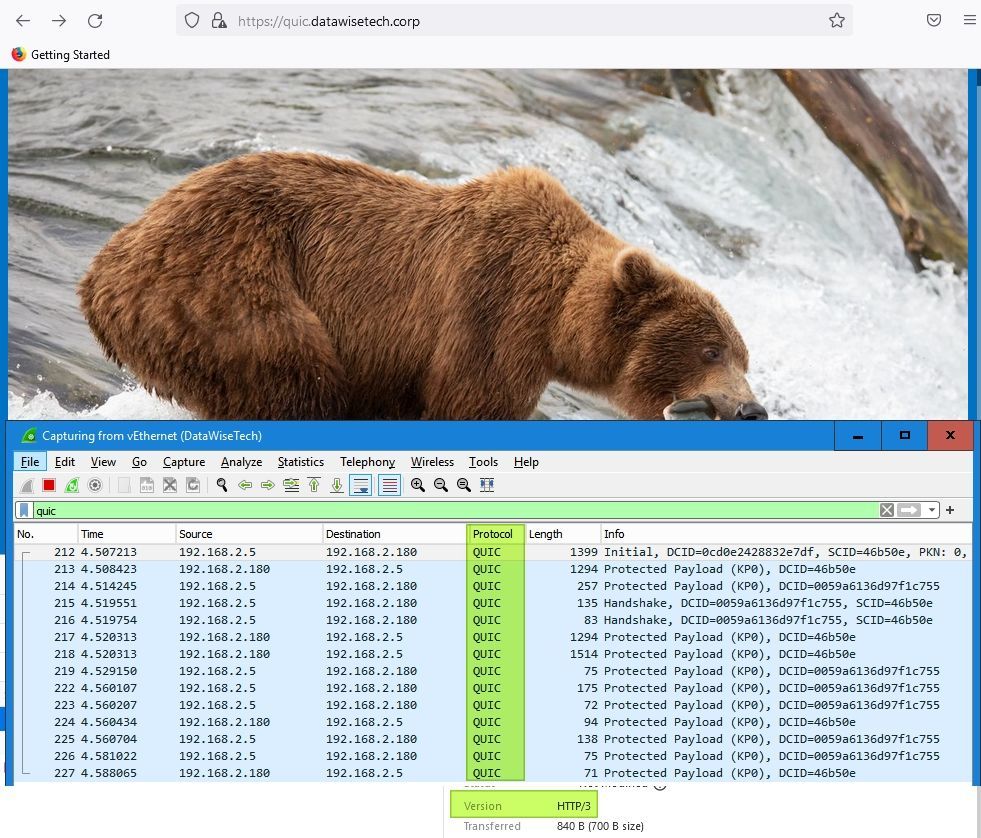This screenshot has width=981, height=838.
Task: Toggle packet list colorization
Action: pos(389,485)
